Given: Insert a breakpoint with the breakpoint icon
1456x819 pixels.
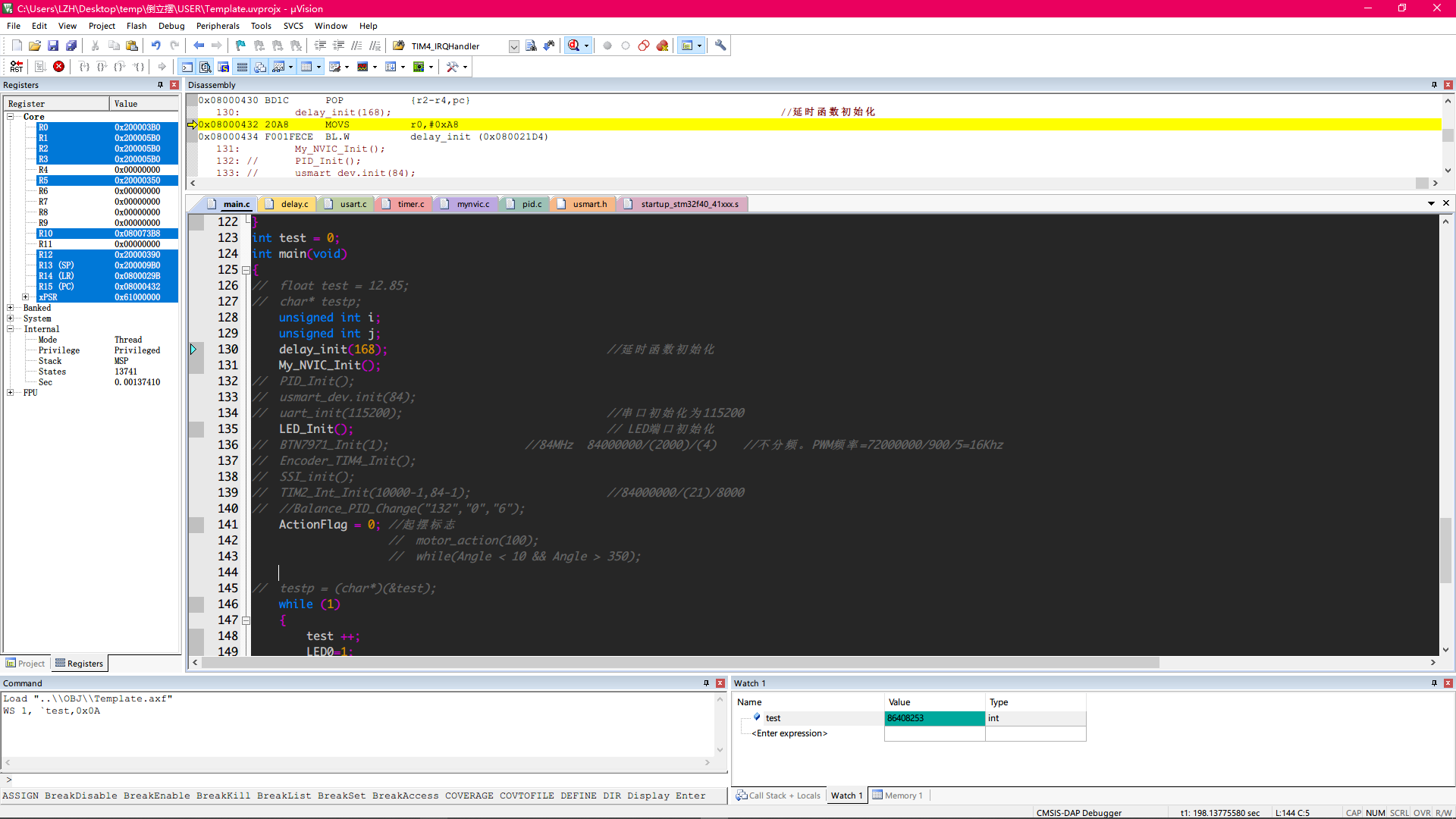Looking at the screenshot, I should pos(607,45).
